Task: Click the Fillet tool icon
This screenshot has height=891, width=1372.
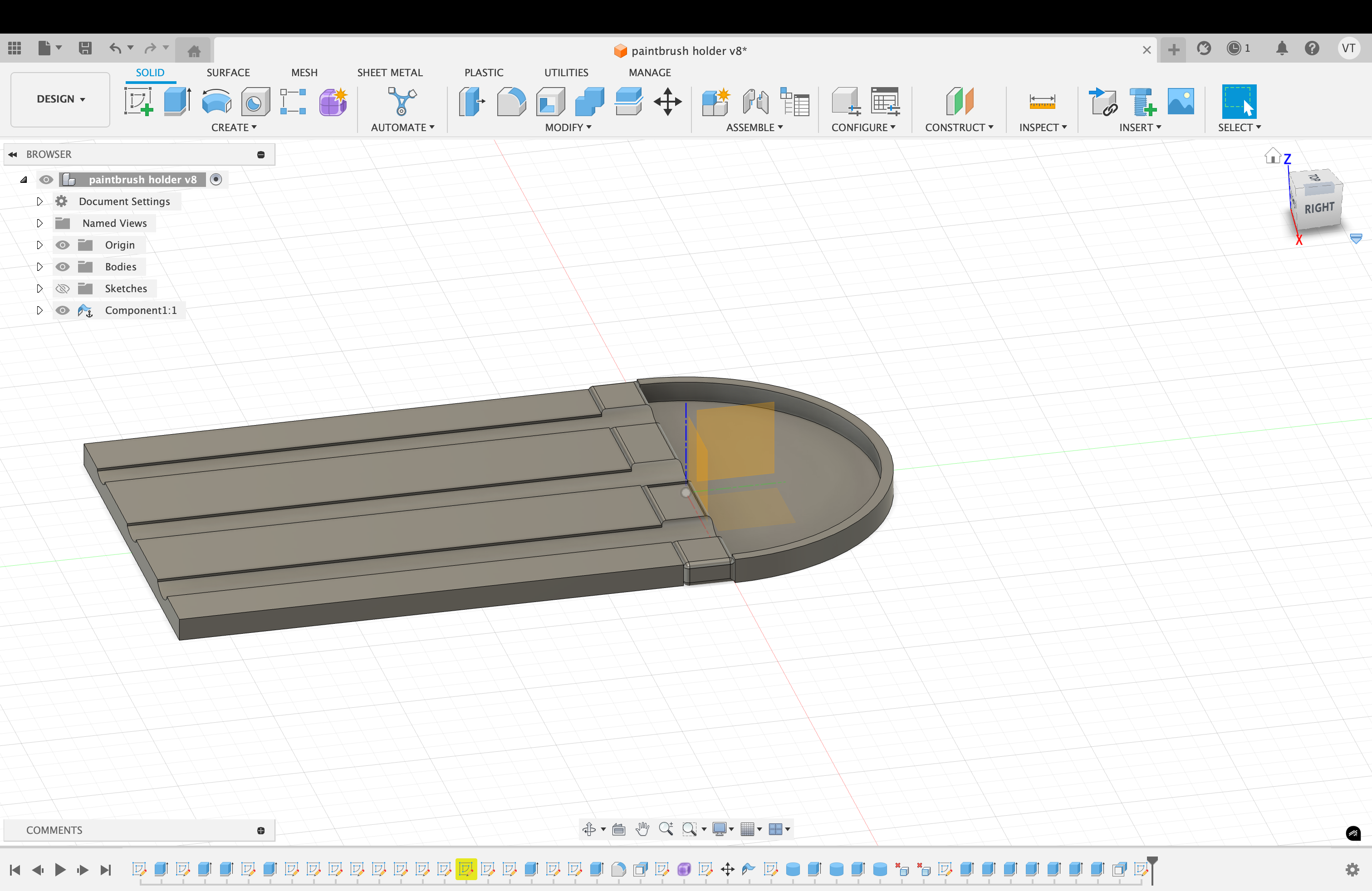Action: [x=511, y=102]
